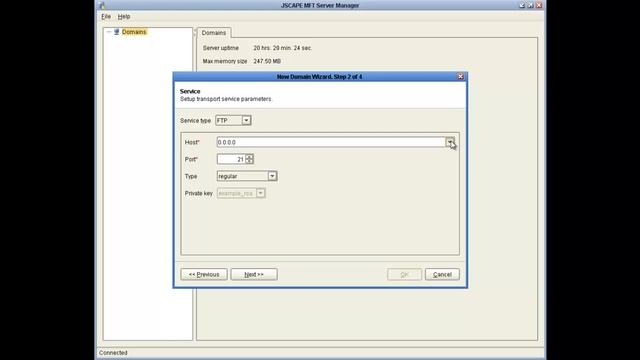The height and width of the screenshot is (360, 640).
Task: Decrease the Port value with down arrow
Action: pos(249,162)
